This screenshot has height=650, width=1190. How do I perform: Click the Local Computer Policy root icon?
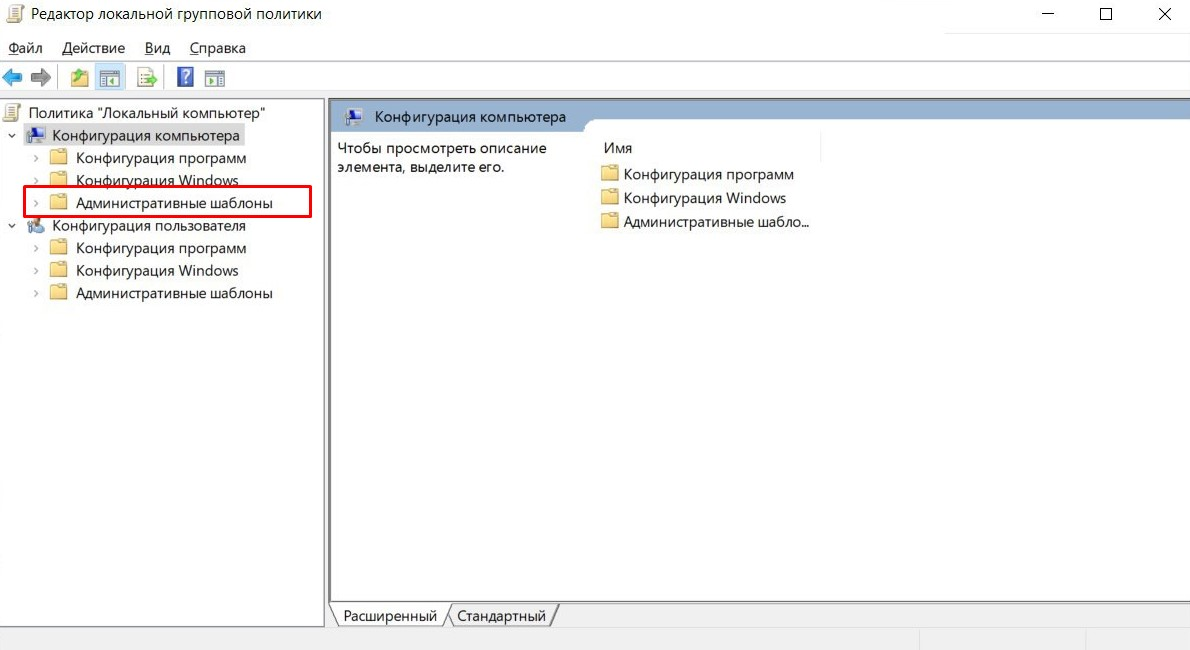tap(12, 113)
